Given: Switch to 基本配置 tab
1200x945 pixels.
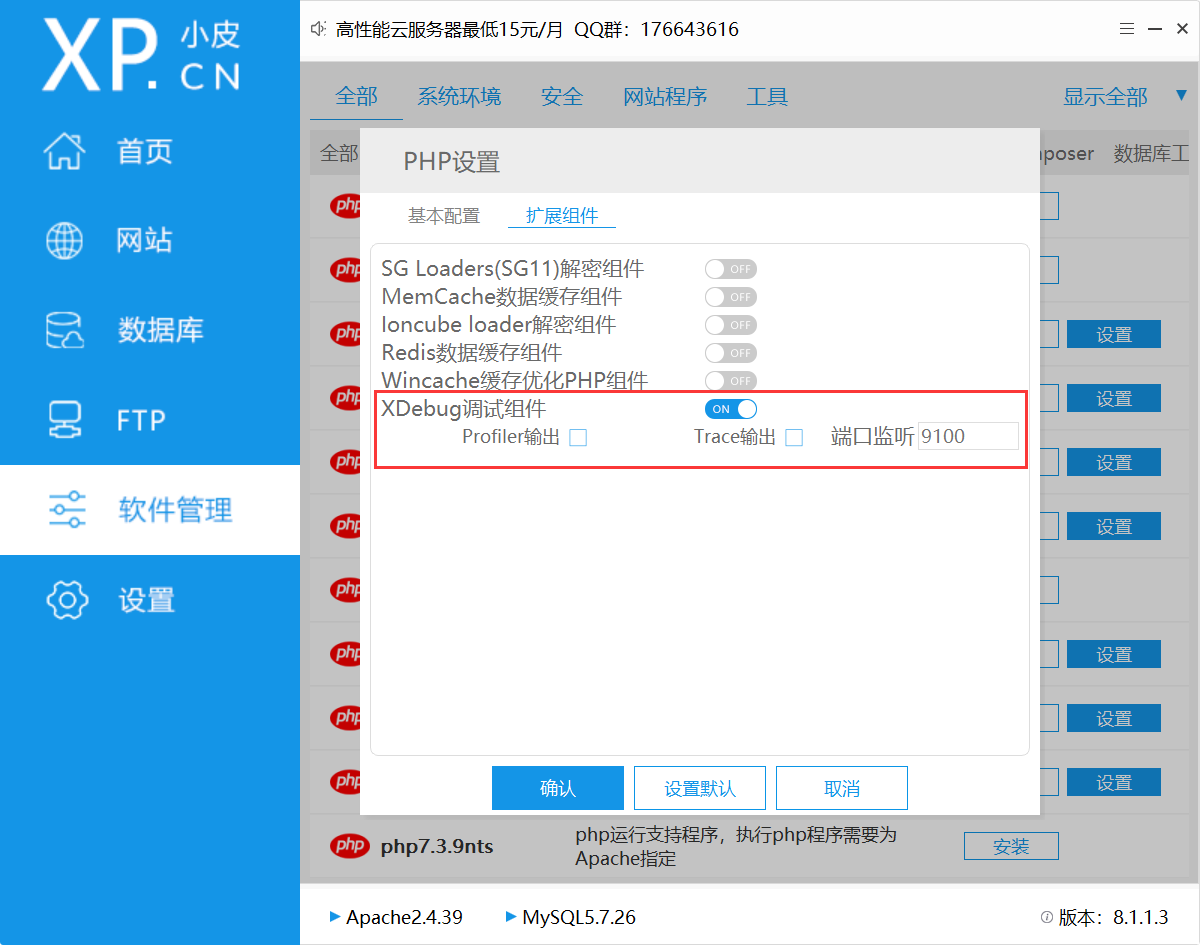Looking at the screenshot, I should pos(443,216).
